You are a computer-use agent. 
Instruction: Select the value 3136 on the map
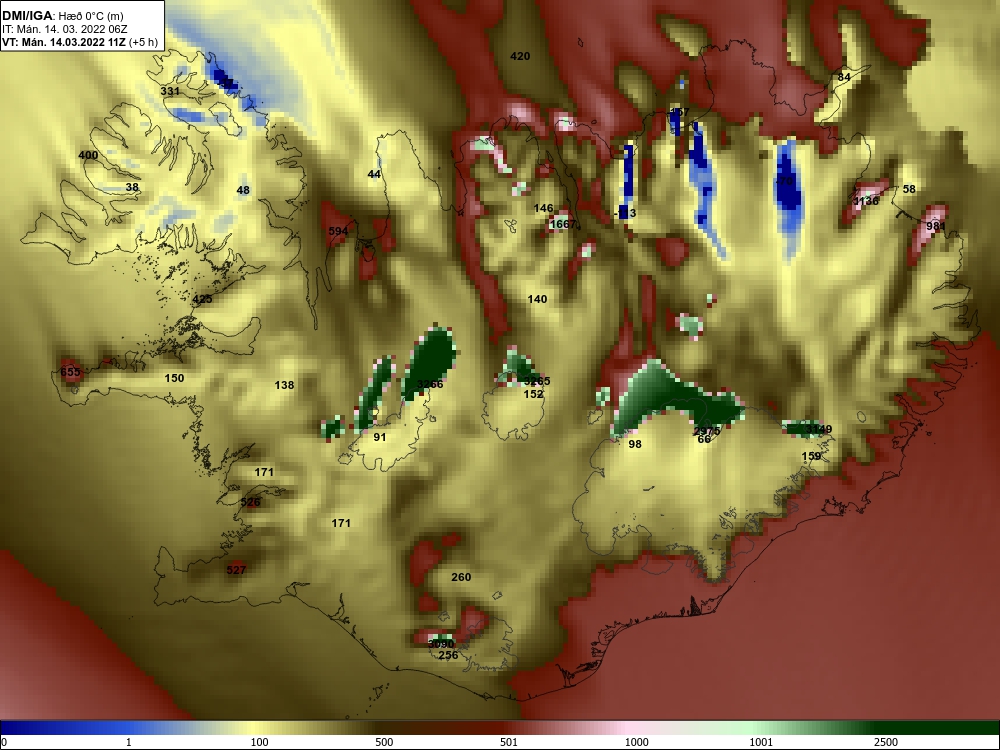click(x=866, y=201)
